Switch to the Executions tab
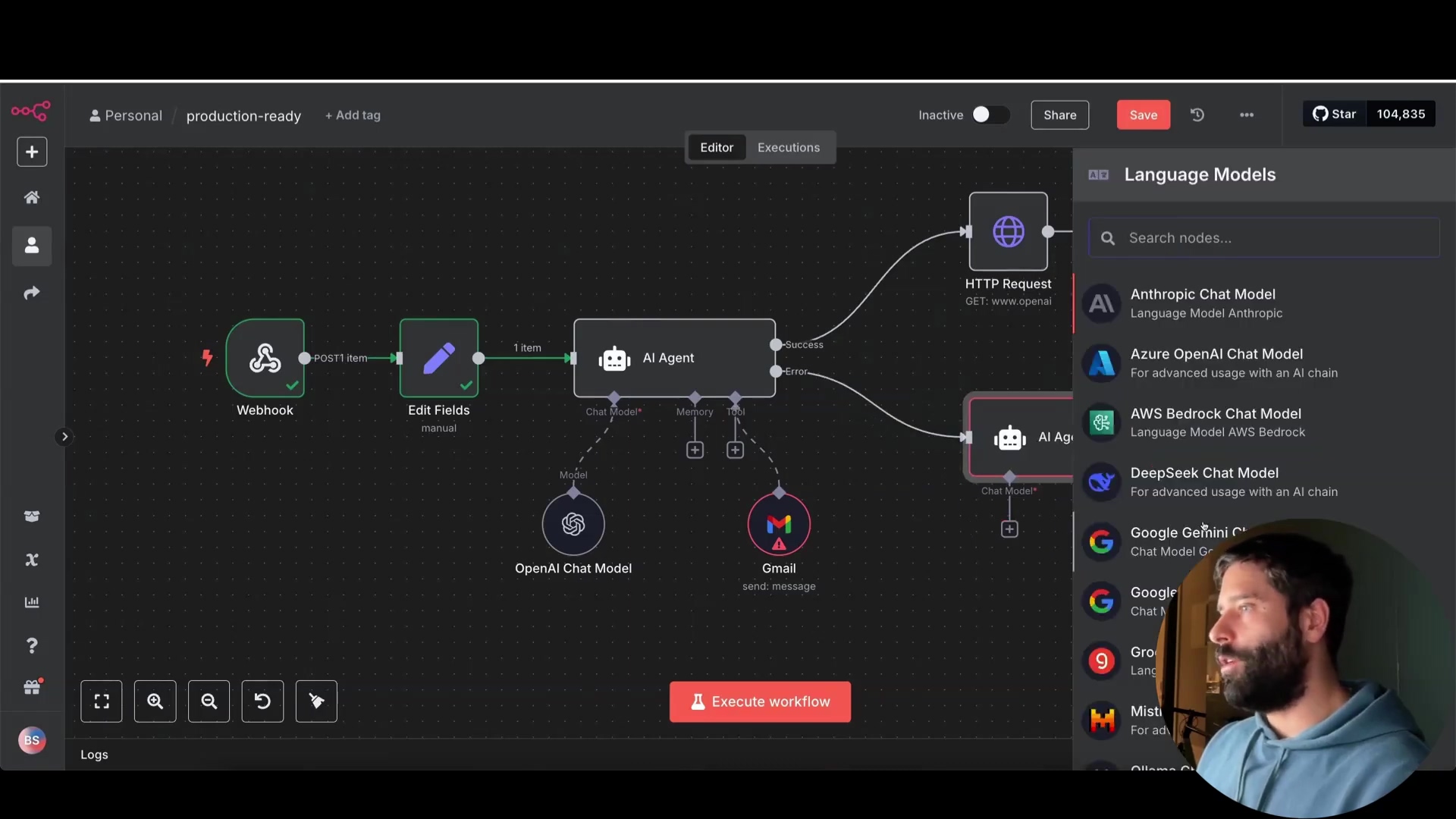Image resolution: width=1456 pixels, height=819 pixels. coord(789,147)
